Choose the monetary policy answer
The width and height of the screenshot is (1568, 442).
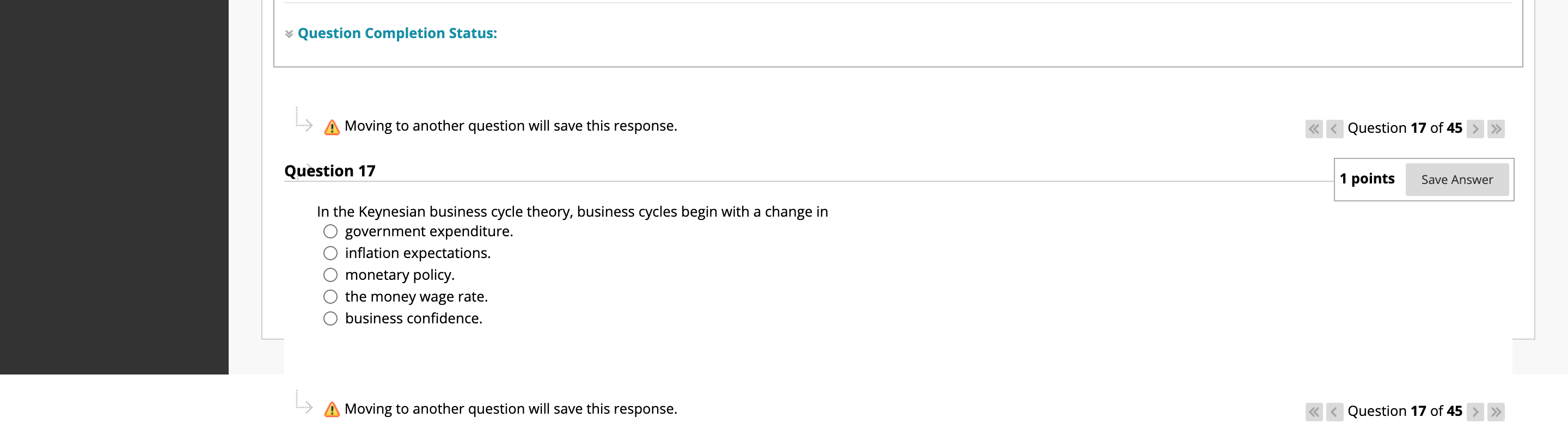330,274
